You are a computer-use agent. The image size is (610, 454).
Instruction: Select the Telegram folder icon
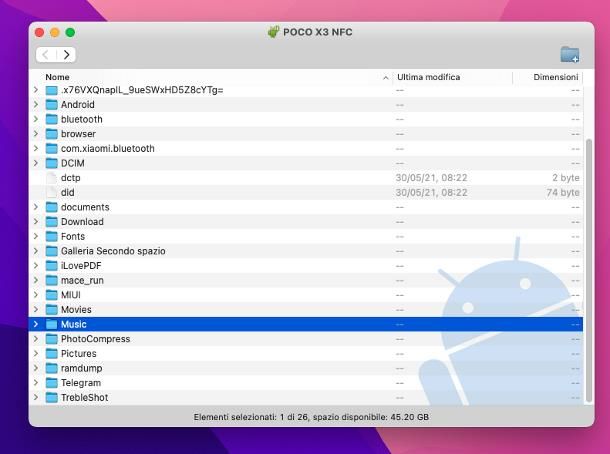coord(51,383)
